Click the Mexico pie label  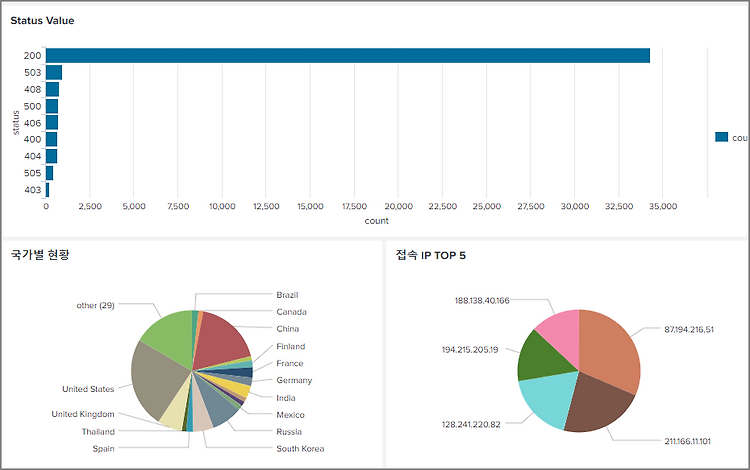[x=290, y=415]
